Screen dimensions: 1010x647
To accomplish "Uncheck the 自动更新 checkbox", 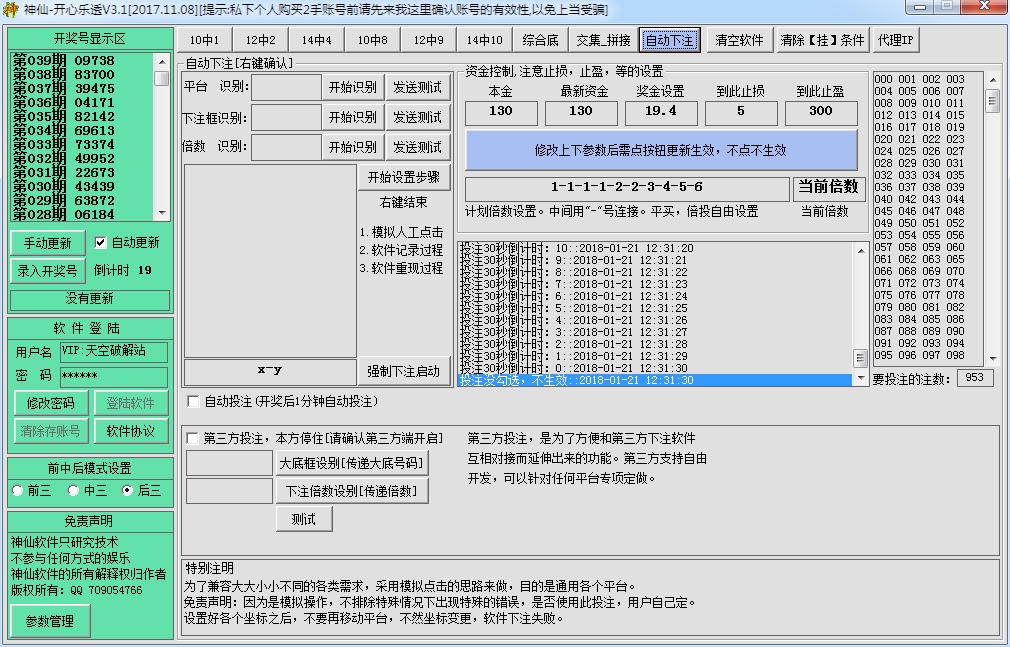I will point(99,241).
